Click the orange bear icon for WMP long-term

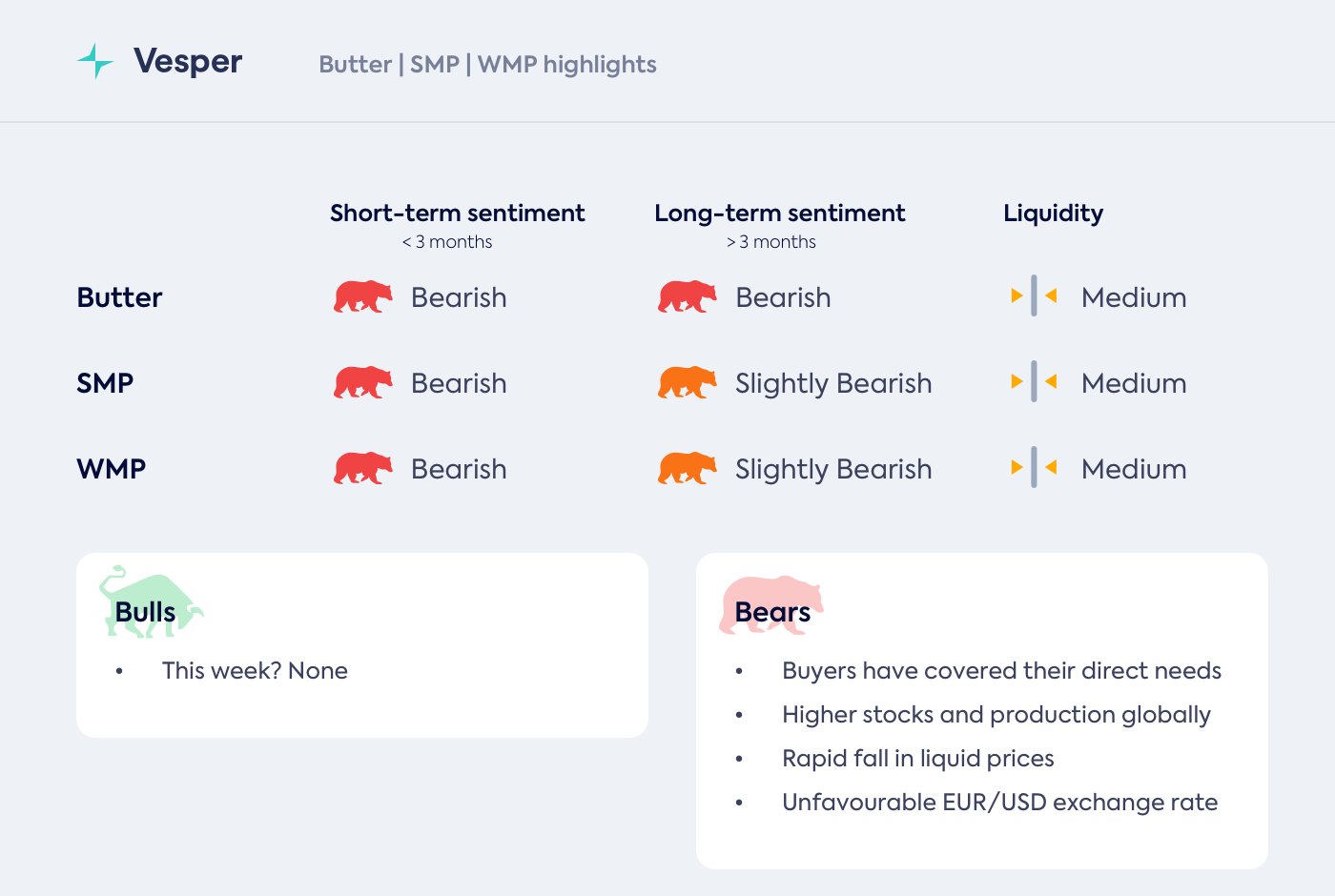pos(687,468)
